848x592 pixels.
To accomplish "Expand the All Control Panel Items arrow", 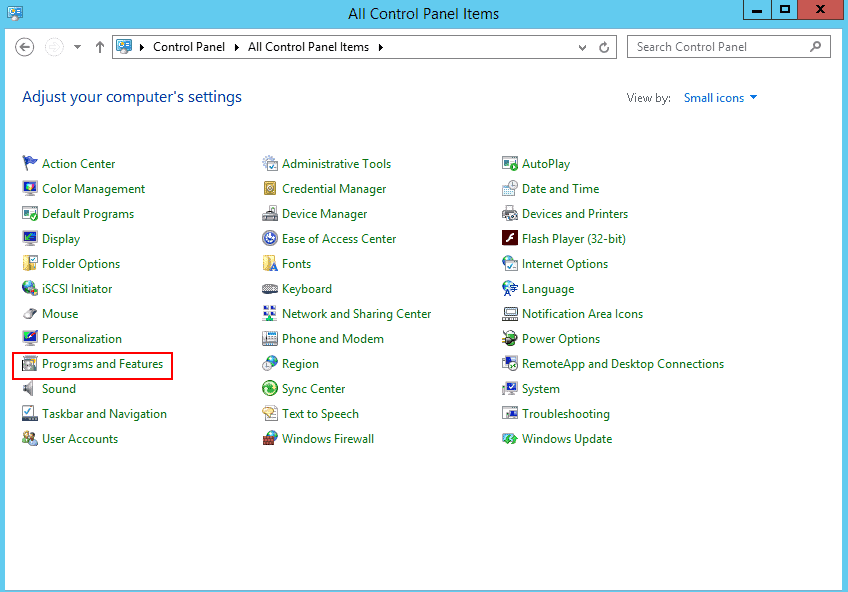I will 381,48.
